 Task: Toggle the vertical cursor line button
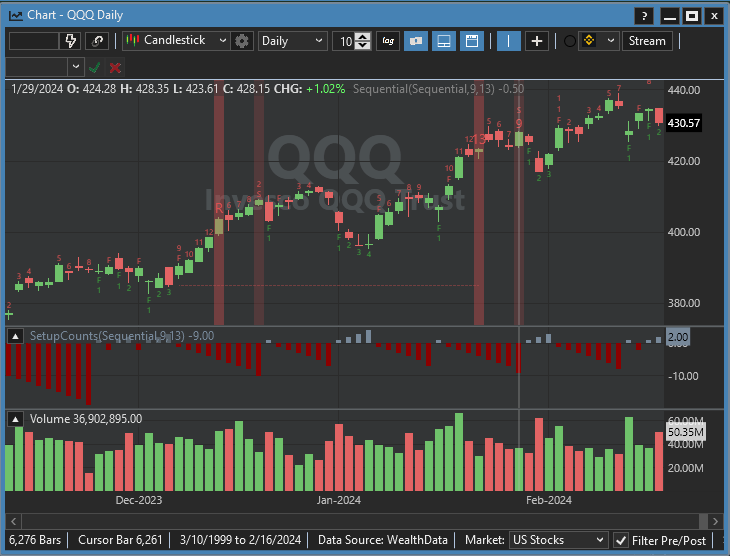(509, 41)
